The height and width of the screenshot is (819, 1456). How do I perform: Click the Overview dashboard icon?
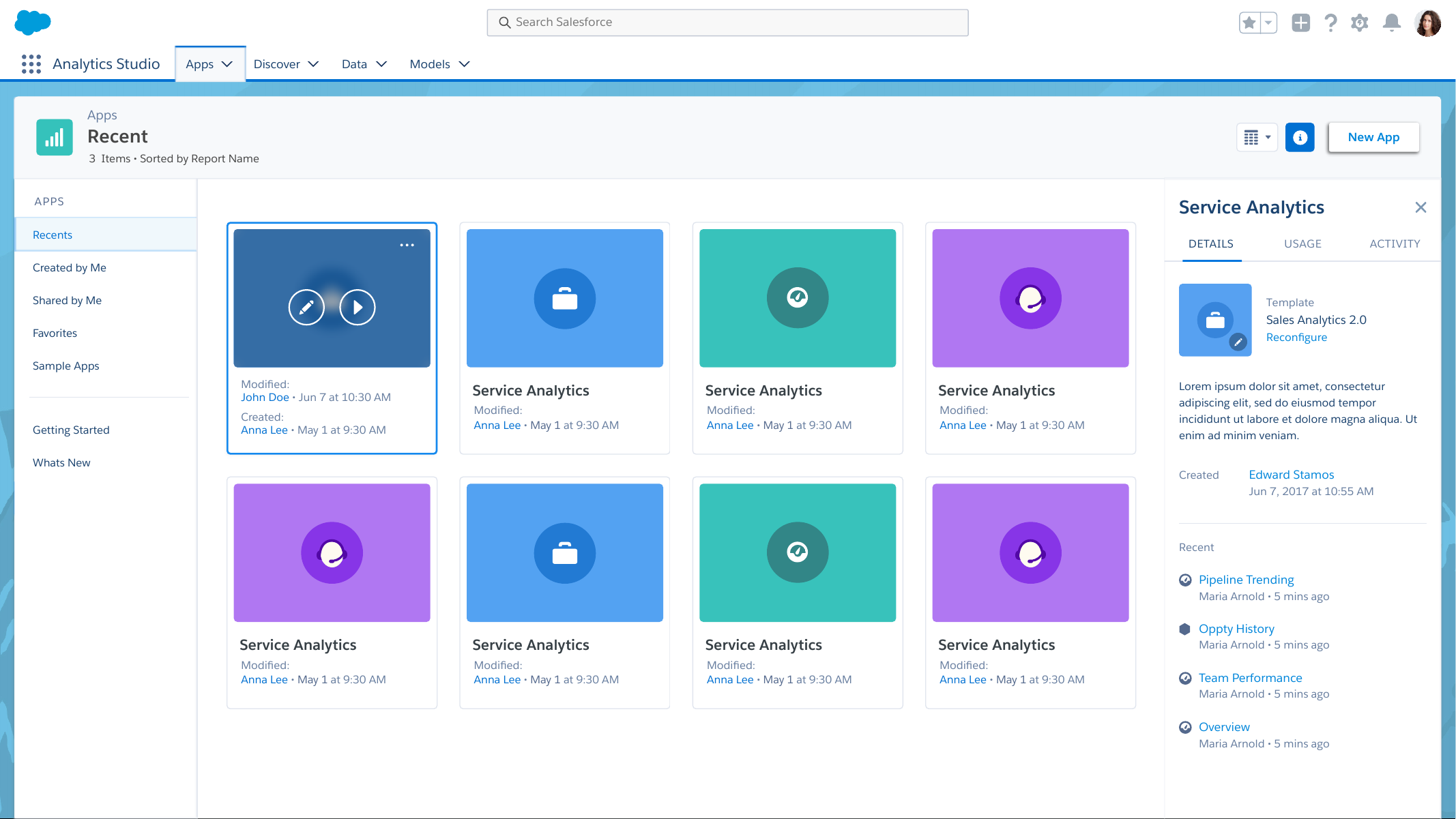coord(1185,727)
